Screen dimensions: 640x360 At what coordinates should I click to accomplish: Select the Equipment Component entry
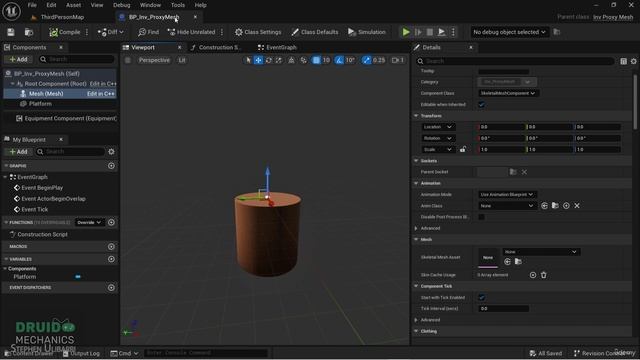(66, 118)
